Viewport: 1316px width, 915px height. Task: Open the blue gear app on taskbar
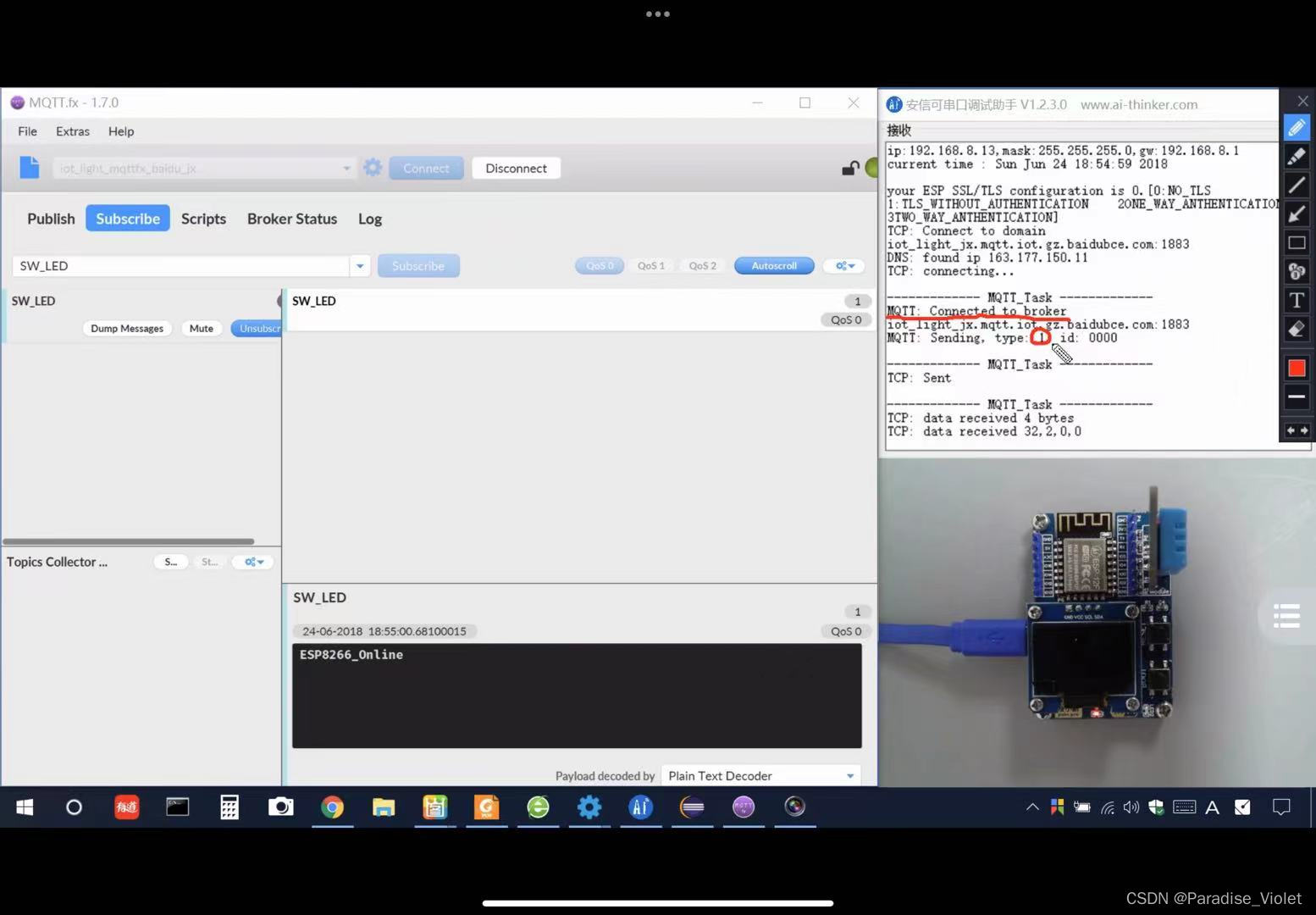pos(589,807)
